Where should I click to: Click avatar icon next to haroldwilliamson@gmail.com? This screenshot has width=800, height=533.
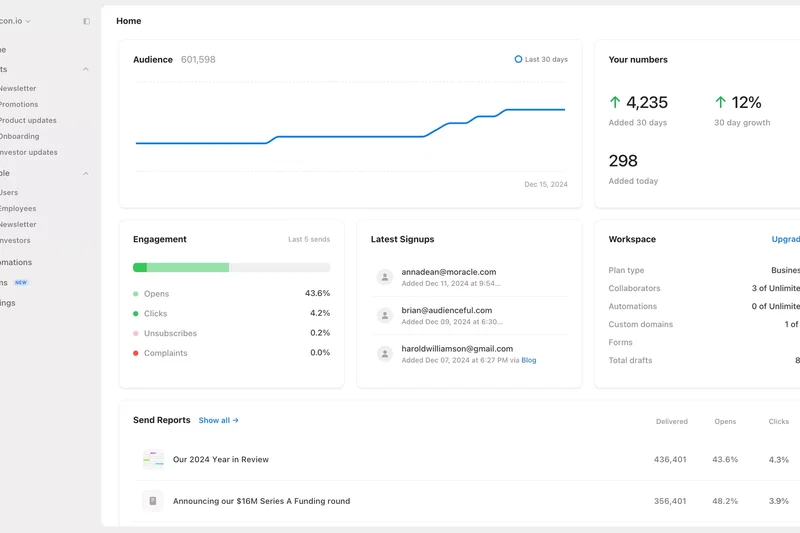point(384,354)
